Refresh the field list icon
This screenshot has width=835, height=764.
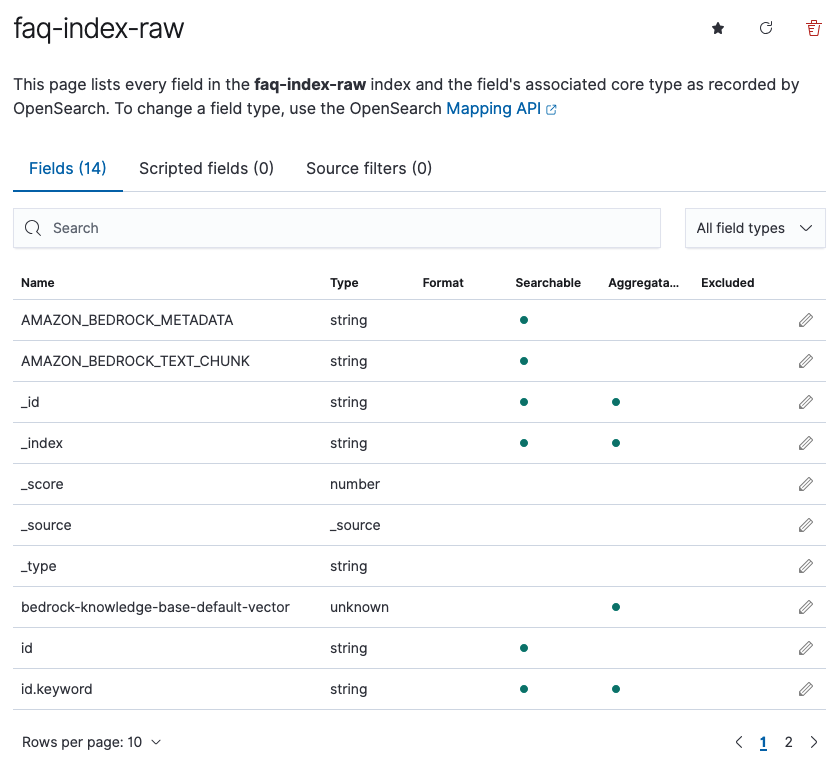coord(766,28)
